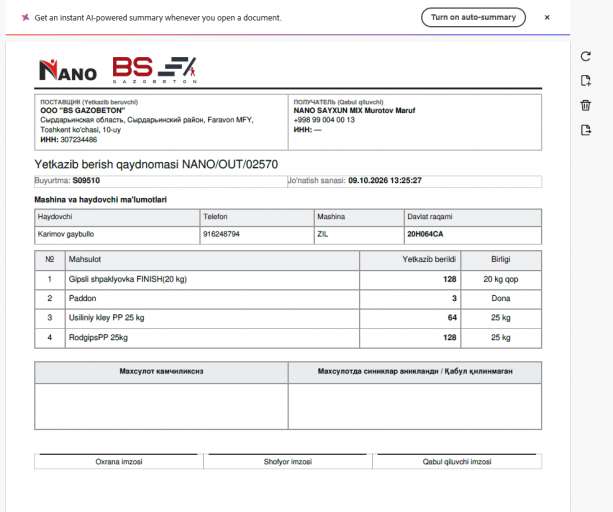Click recipient phone +998 99 004 00 13

(x=324, y=120)
